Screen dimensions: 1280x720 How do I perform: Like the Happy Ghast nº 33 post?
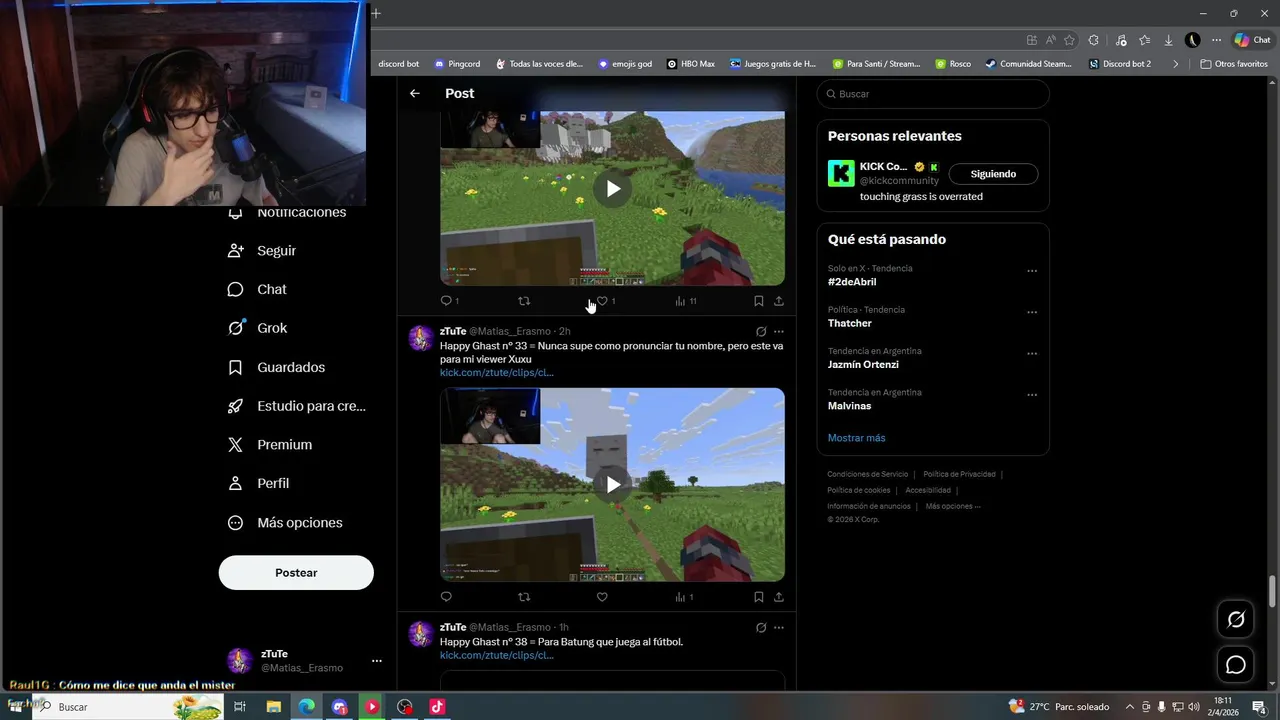602,597
